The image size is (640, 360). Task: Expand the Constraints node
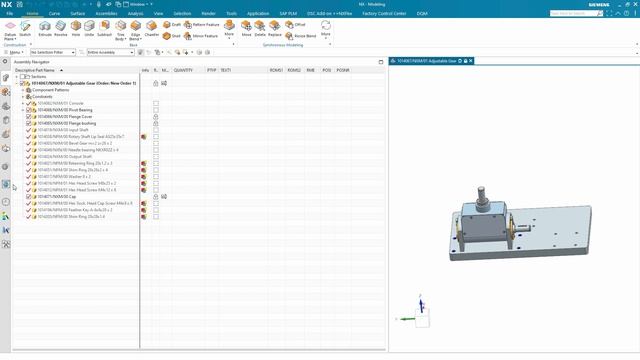pos(23,97)
